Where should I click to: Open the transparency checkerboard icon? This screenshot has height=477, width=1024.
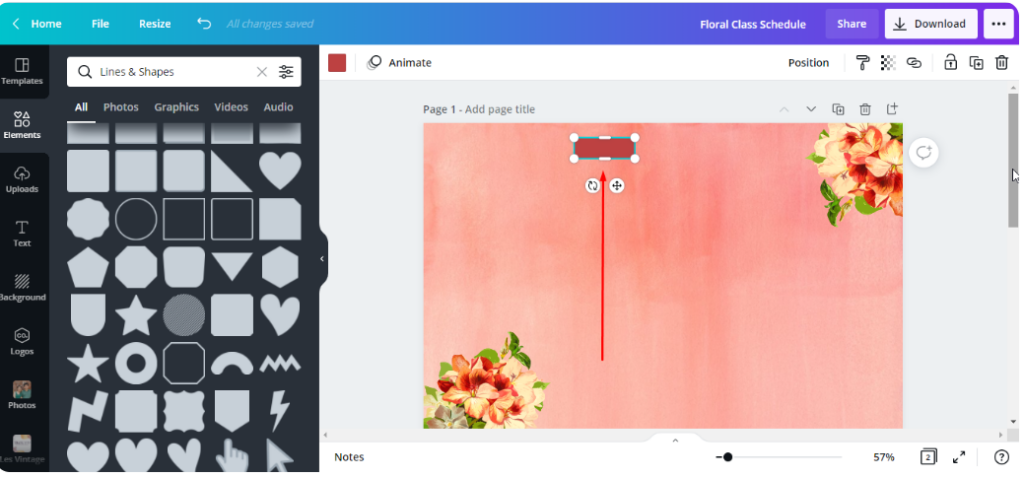point(887,63)
